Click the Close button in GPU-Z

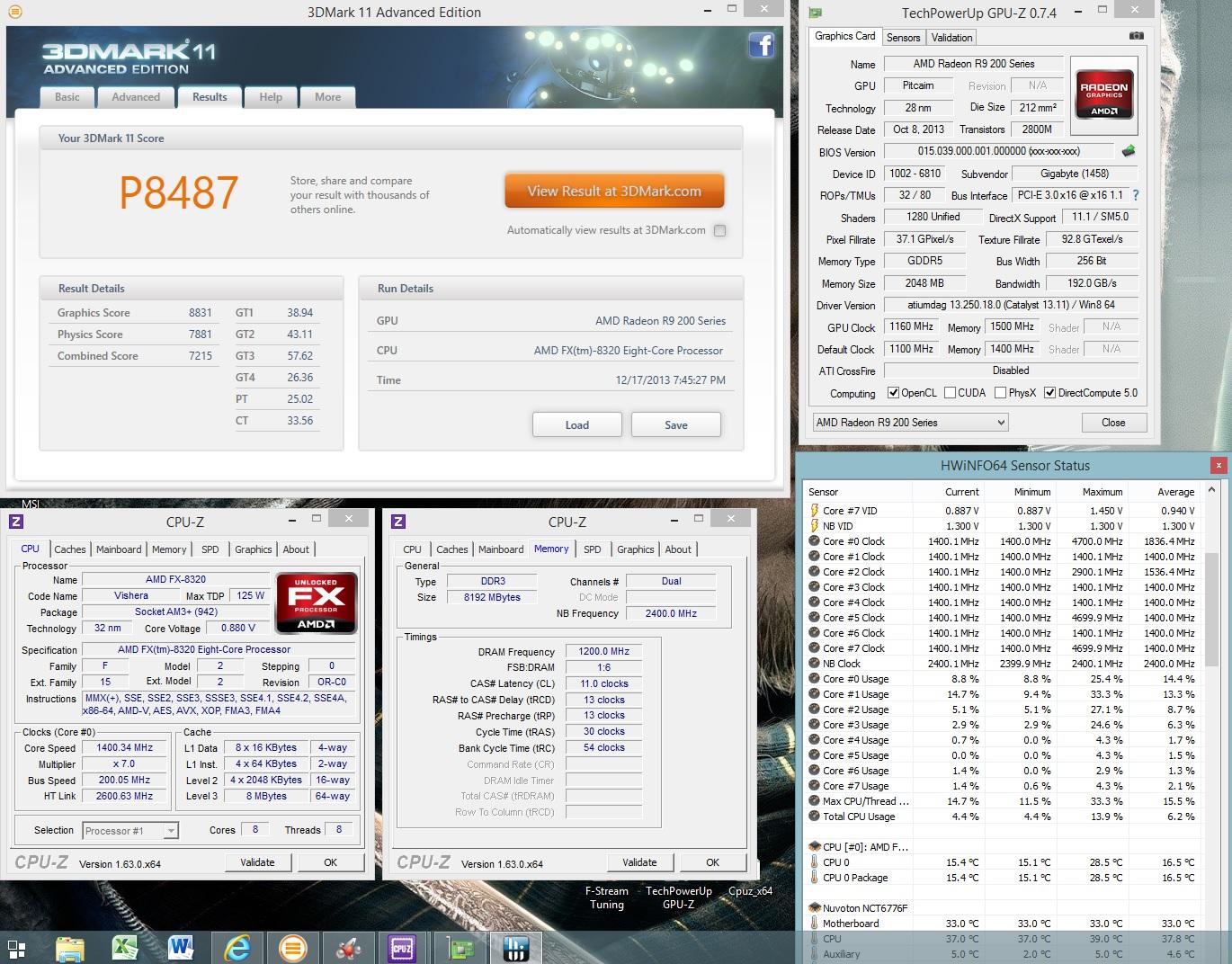1113,423
